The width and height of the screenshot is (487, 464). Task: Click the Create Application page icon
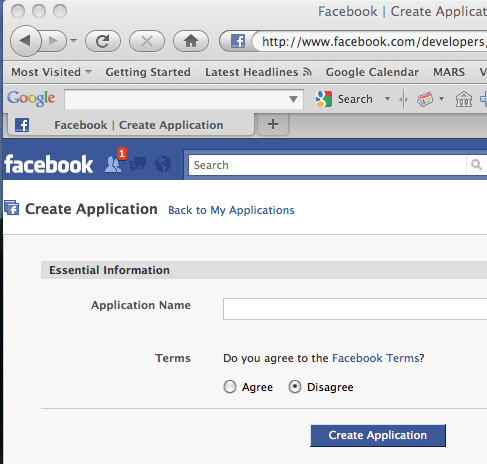(x=12, y=208)
